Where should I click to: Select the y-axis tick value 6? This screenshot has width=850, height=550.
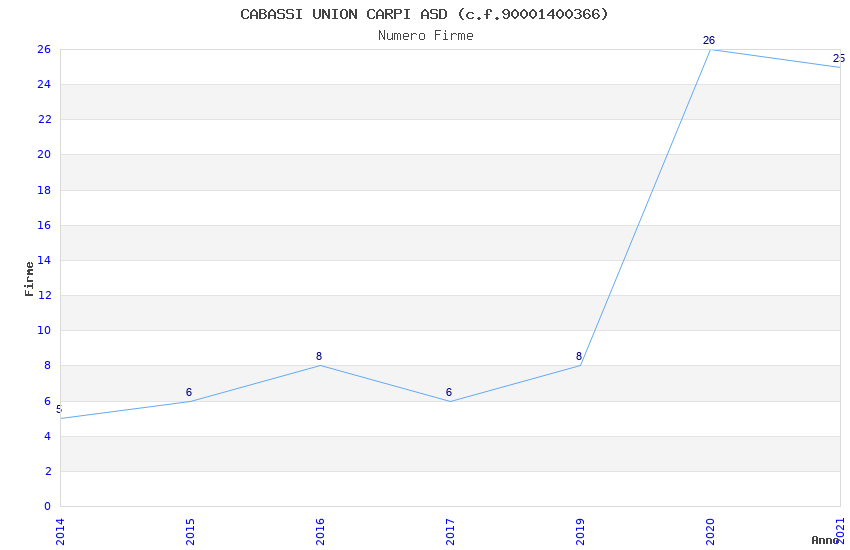(x=48, y=401)
